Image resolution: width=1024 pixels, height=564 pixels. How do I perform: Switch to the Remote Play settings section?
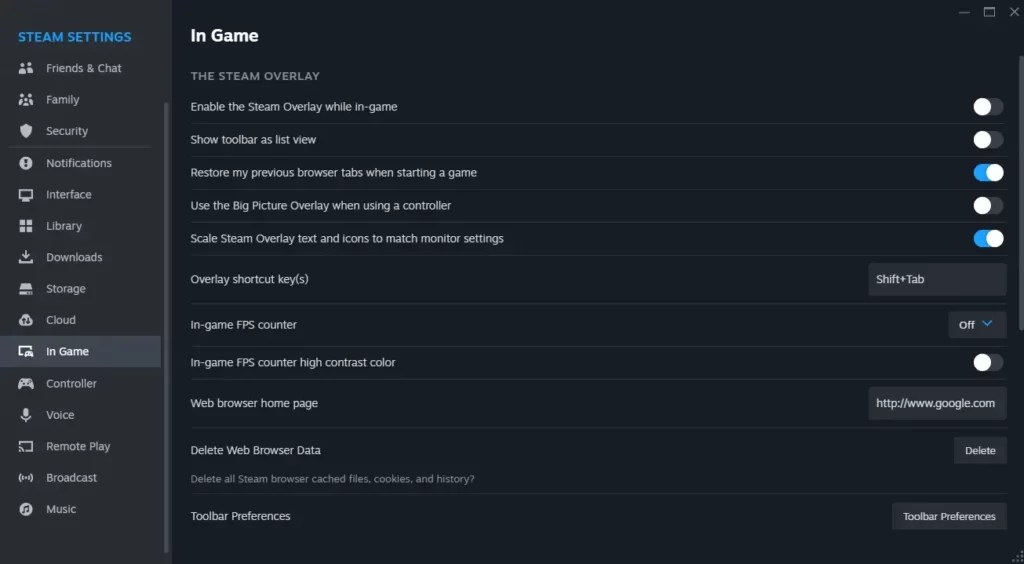[x=78, y=446]
